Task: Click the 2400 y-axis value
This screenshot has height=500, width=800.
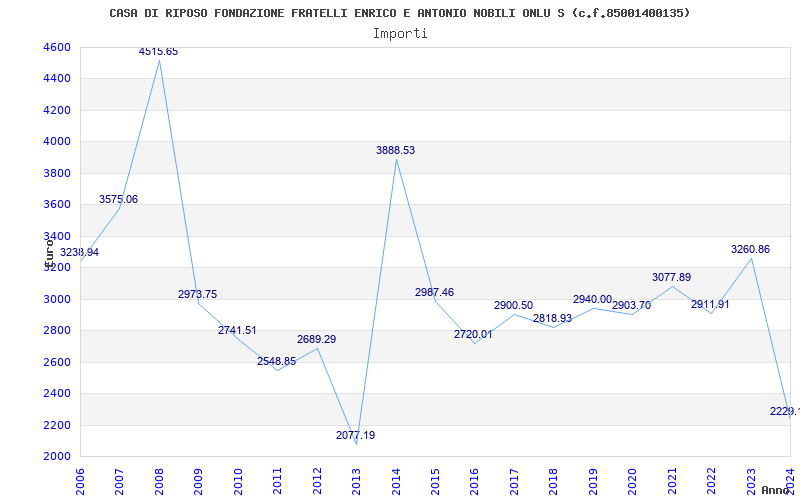Action: (x=55, y=393)
